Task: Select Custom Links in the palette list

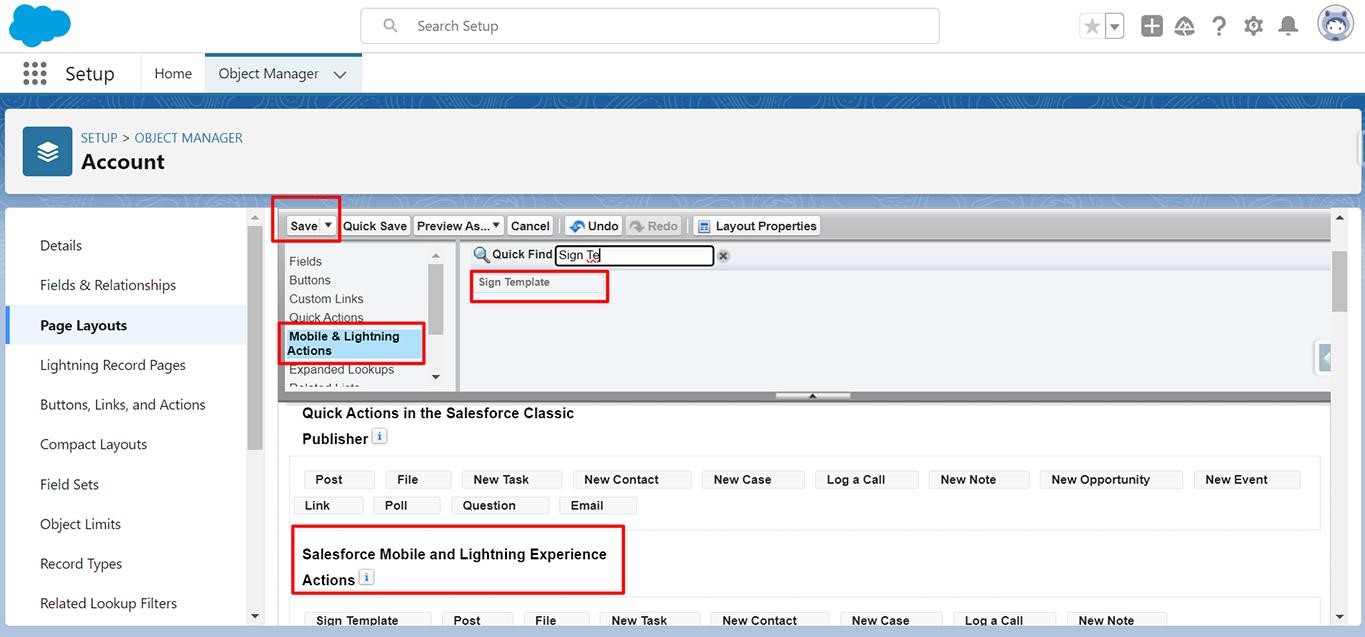Action: pyautogui.click(x=326, y=299)
